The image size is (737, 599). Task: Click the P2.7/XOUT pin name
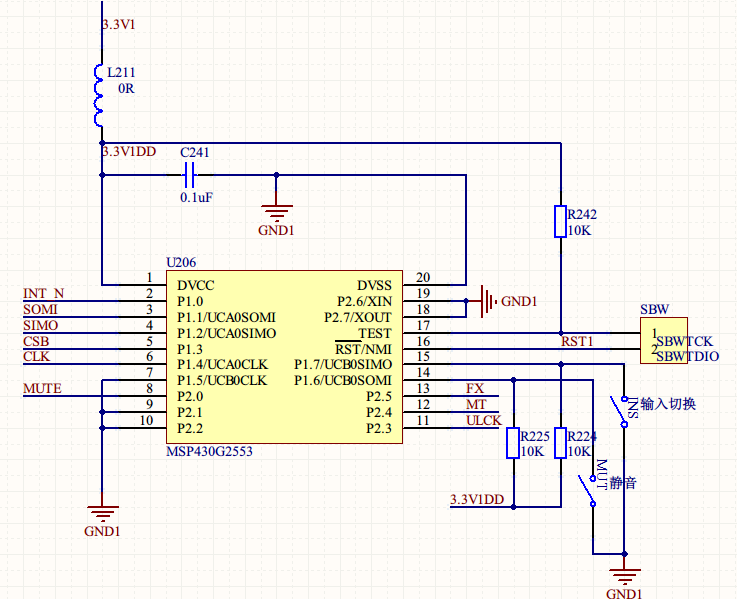coord(358,317)
